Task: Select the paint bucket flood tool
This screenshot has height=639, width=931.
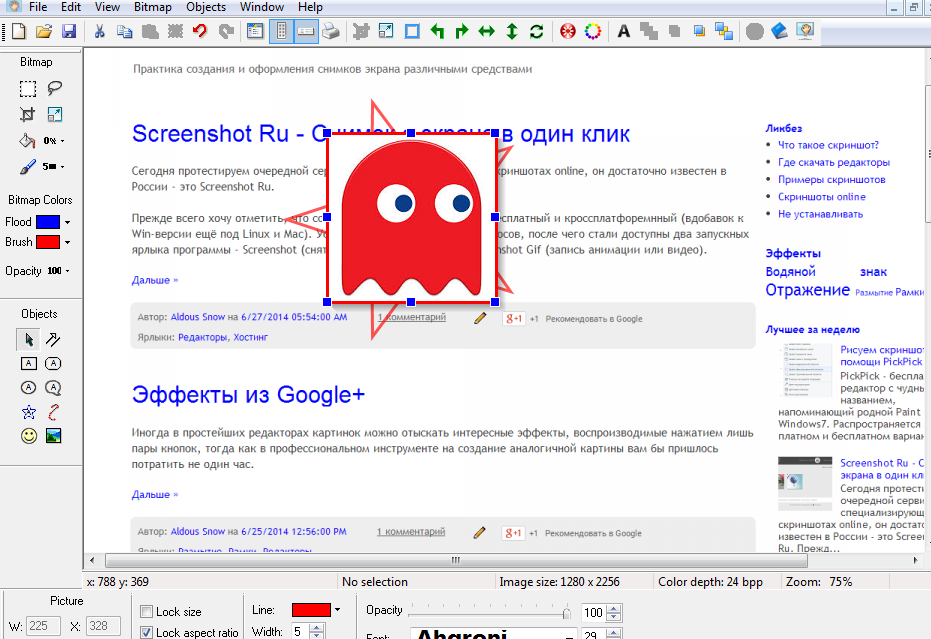Action: click(27, 141)
